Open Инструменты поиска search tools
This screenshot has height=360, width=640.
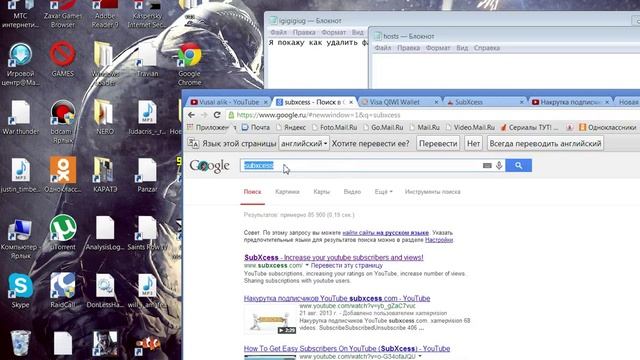(x=432, y=191)
